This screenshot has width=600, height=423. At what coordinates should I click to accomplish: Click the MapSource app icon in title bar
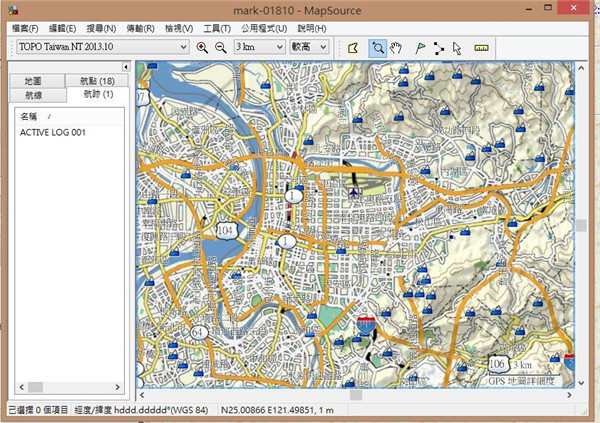13,10
